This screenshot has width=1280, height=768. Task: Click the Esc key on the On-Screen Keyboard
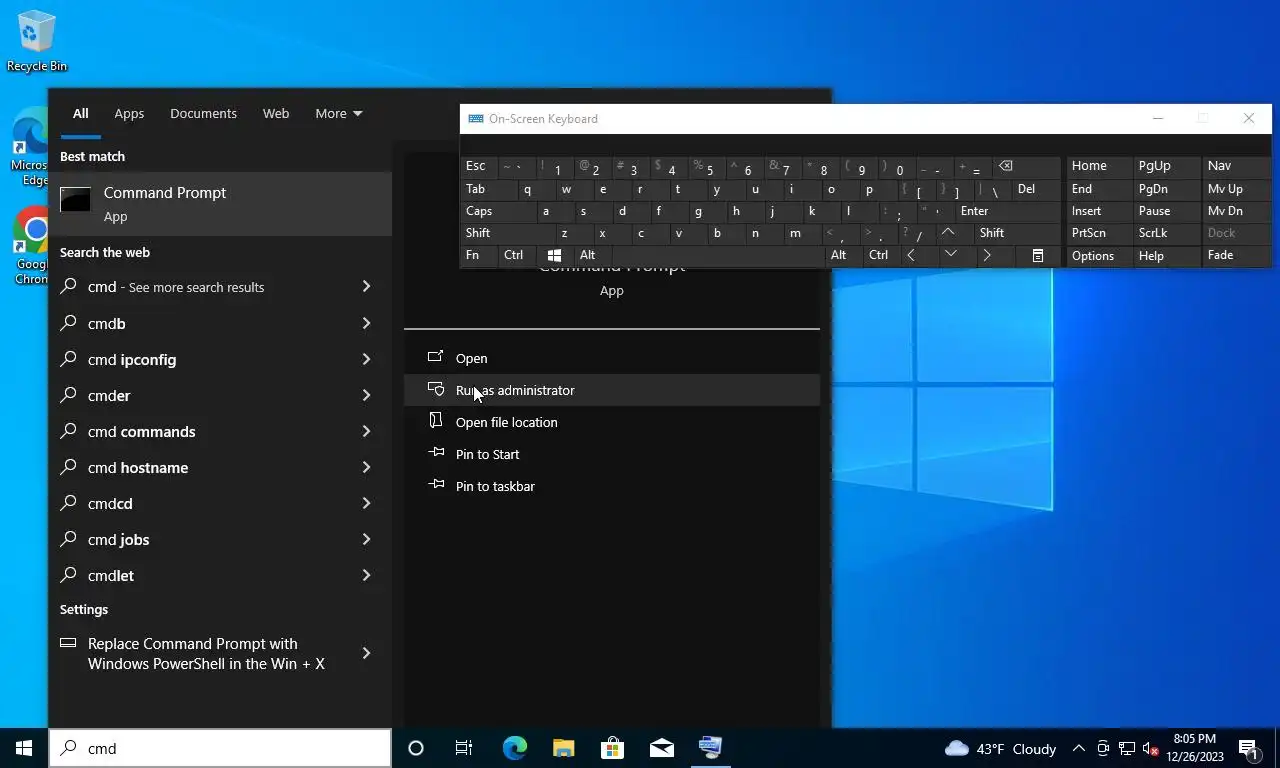(479, 166)
